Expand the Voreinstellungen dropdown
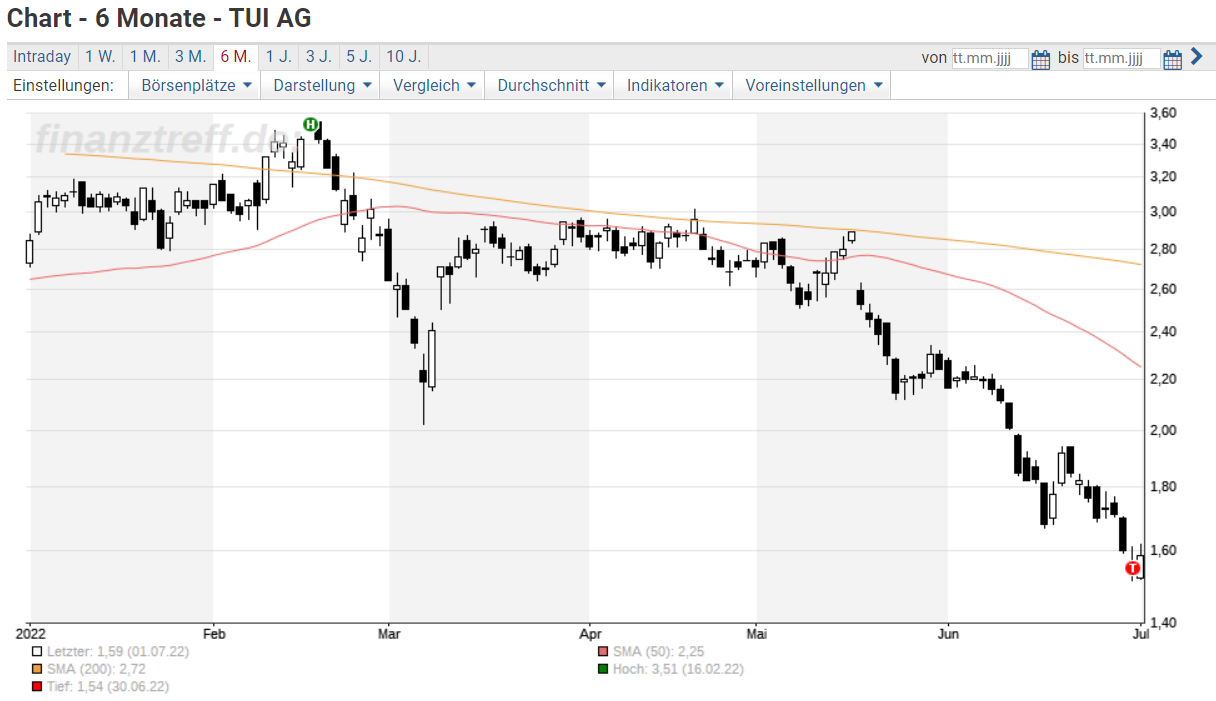Screen dimensions: 1216x701 pyautogui.click(x=812, y=86)
